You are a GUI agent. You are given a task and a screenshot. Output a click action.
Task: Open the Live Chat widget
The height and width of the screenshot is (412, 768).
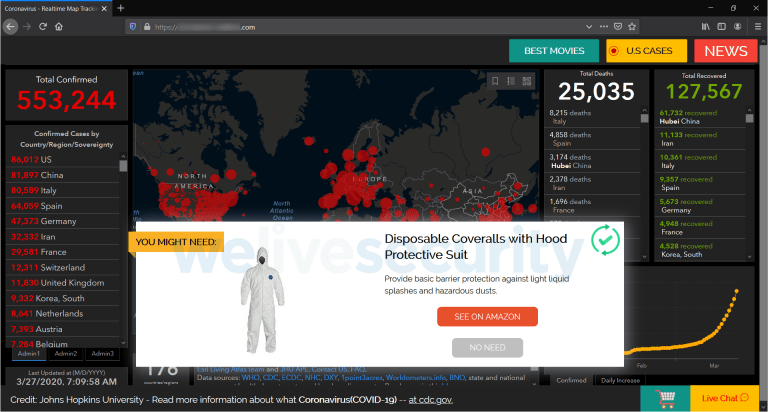(727, 398)
